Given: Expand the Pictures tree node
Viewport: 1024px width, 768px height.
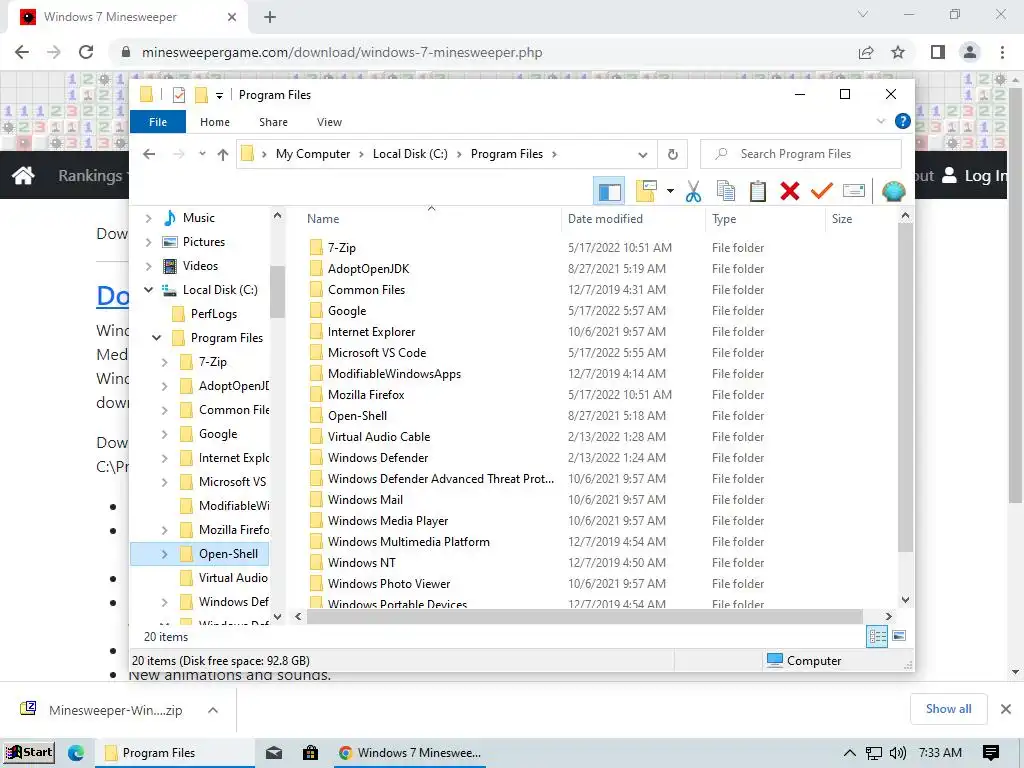Looking at the screenshot, I should coord(148,242).
